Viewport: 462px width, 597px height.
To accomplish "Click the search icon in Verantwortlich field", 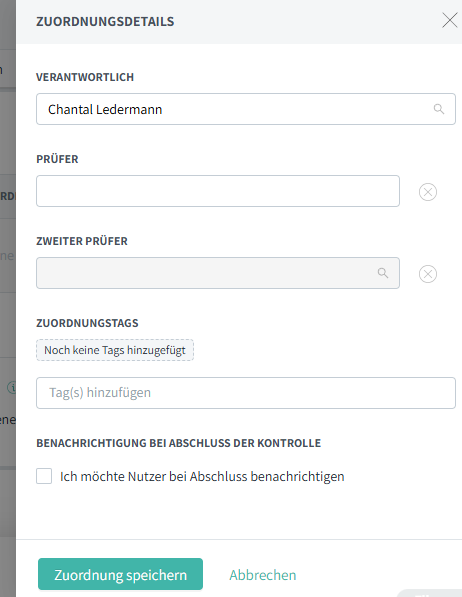I will [x=439, y=109].
